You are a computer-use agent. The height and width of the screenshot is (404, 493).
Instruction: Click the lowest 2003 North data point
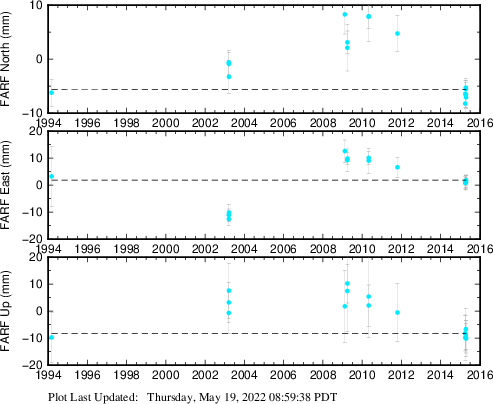pos(229,77)
